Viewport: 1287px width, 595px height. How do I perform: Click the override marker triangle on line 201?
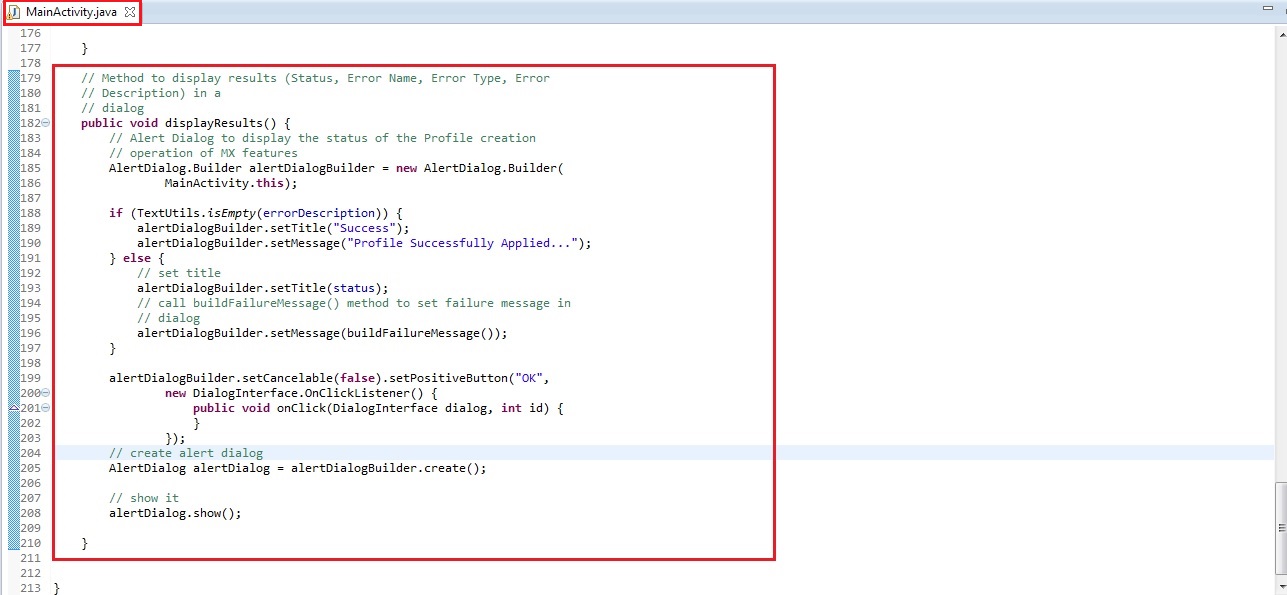pos(13,408)
